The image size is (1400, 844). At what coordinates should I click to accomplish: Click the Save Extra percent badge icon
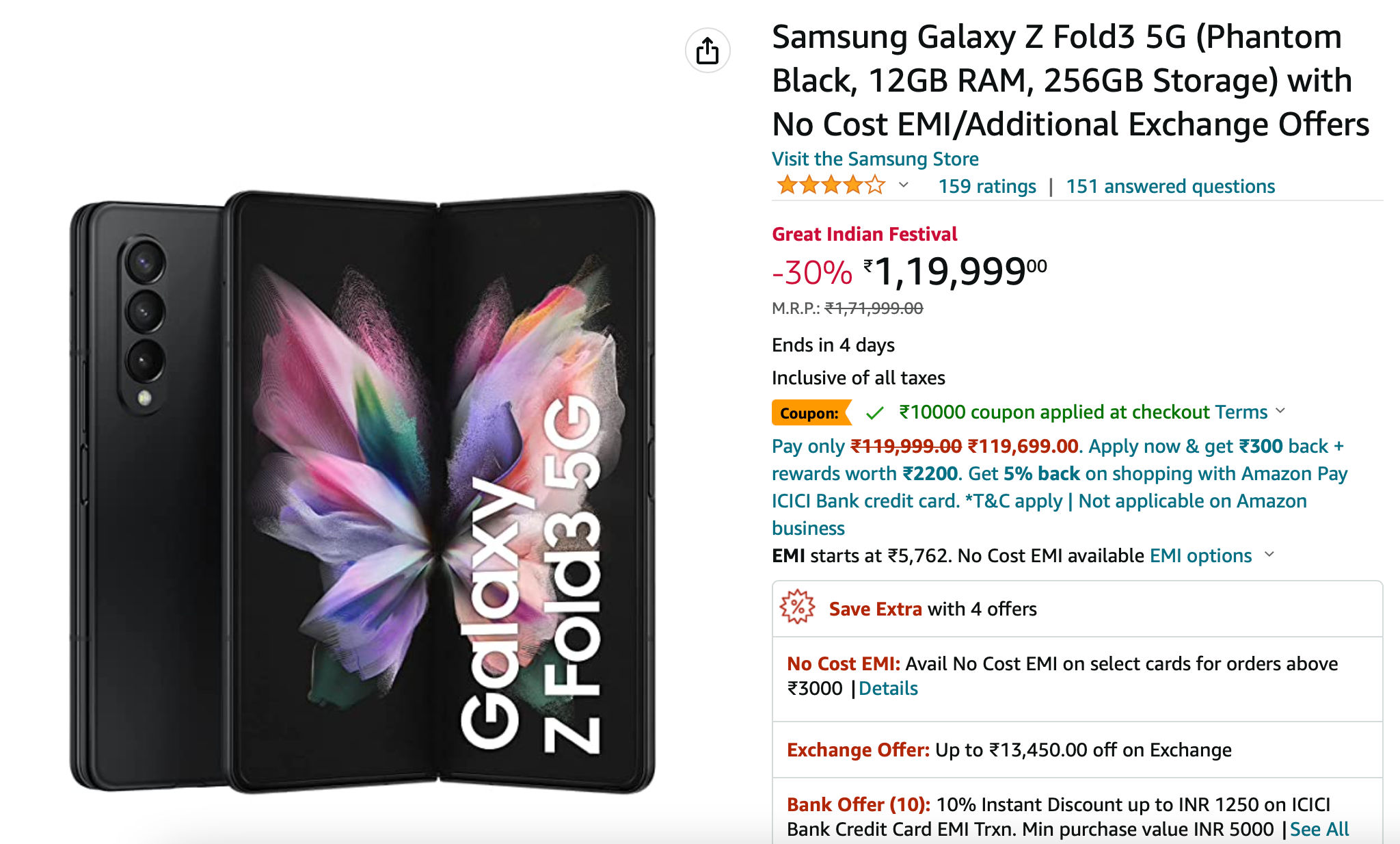(798, 607)
